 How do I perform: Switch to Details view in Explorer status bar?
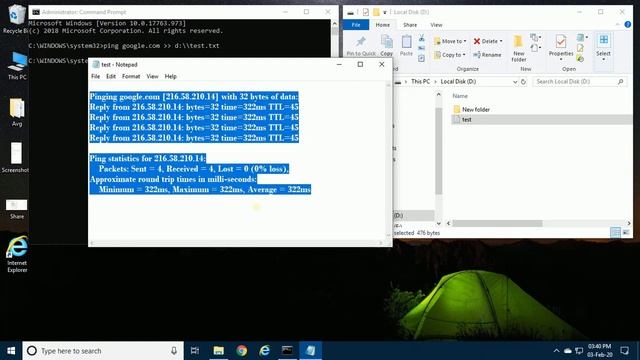click(616, 233)
